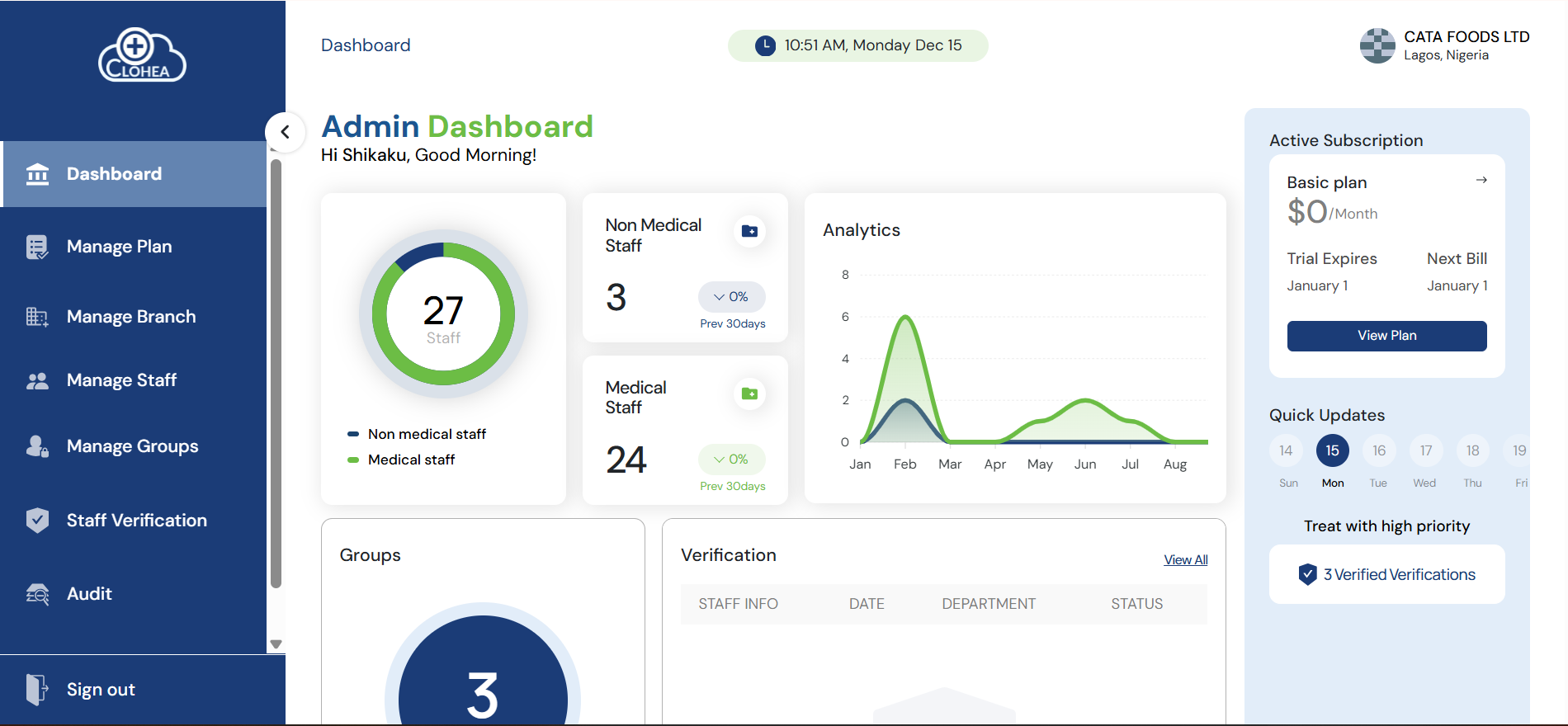Click the Staff Verification shield icon
Image resolution: width=1568 pixels, height=726 pixels.
[x=37, y=521]
